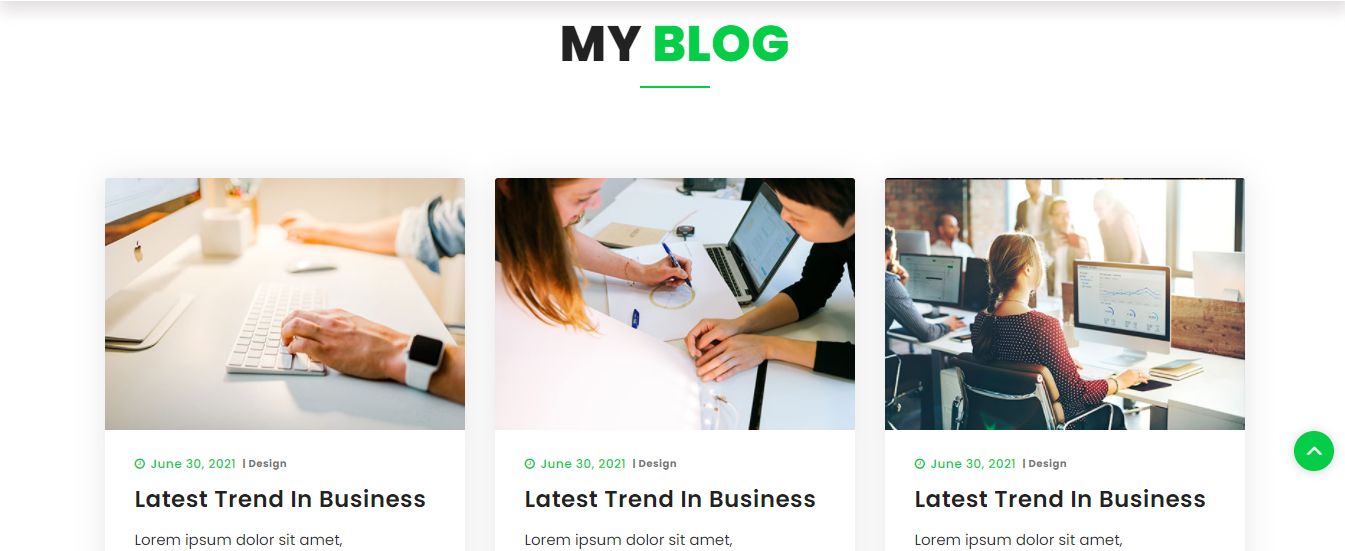Click June 30, 2021 date on second card

(583, 464)
